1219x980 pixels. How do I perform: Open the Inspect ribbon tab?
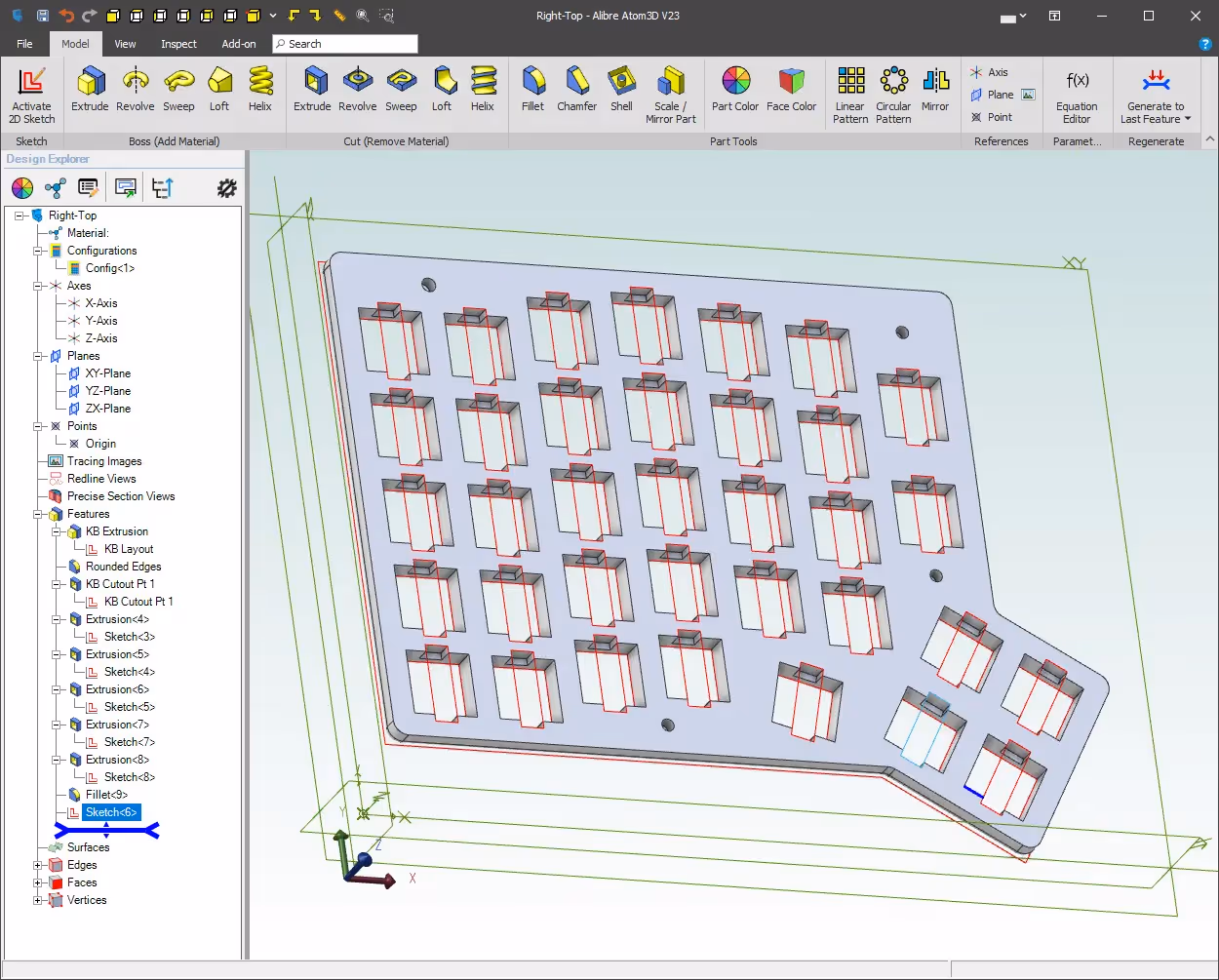pos(178,44)
